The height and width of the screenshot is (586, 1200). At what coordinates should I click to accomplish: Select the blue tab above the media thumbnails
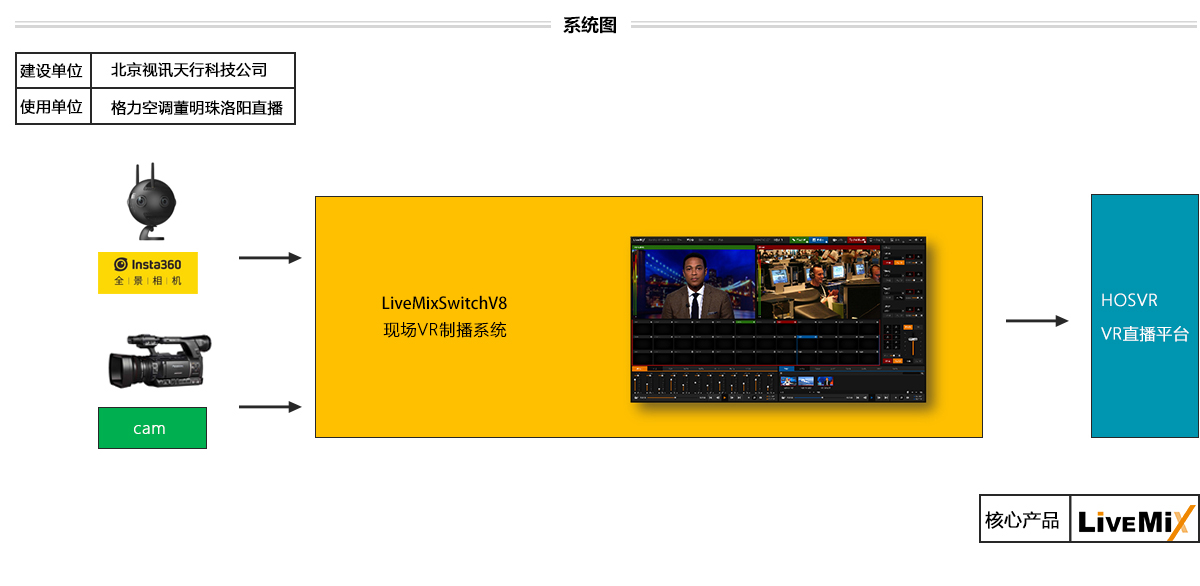tap(787, 369)
